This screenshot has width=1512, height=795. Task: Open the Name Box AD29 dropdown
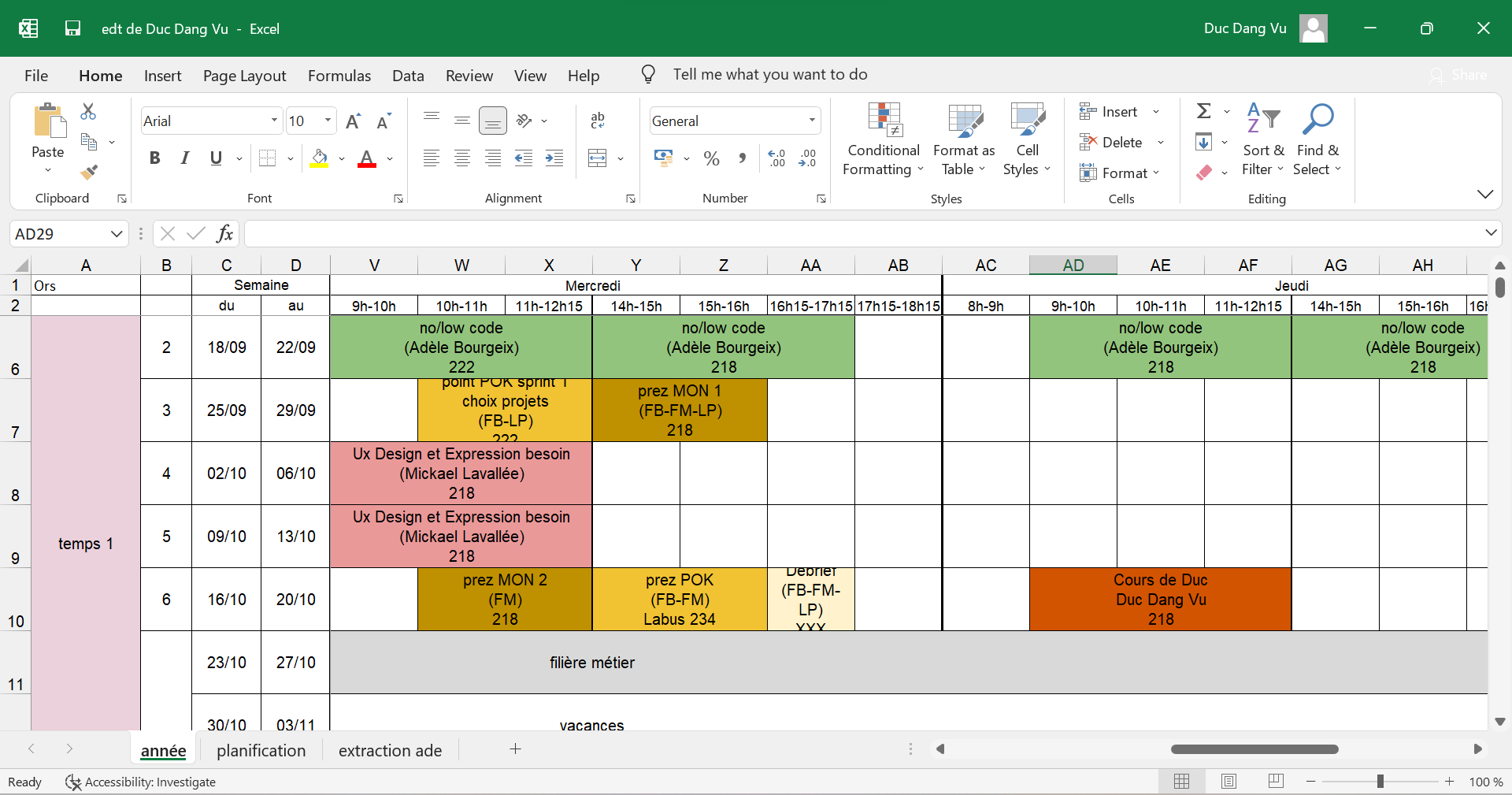click(x=117, y=234)
